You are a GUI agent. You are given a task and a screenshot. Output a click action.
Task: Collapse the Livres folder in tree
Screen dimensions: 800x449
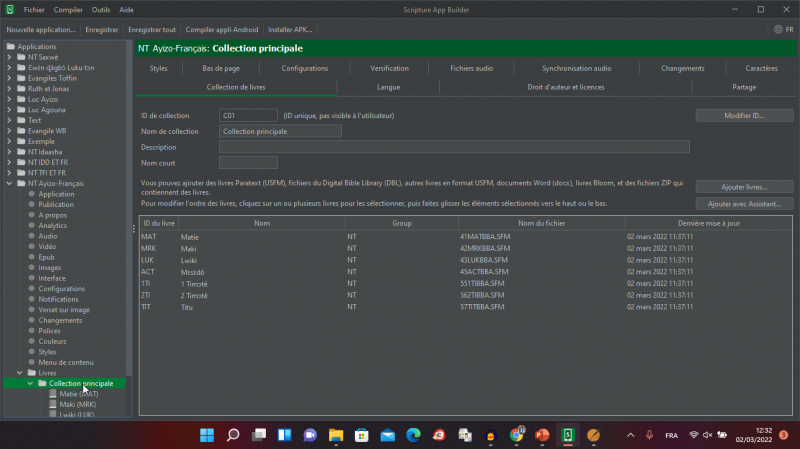tap(20, 373)
